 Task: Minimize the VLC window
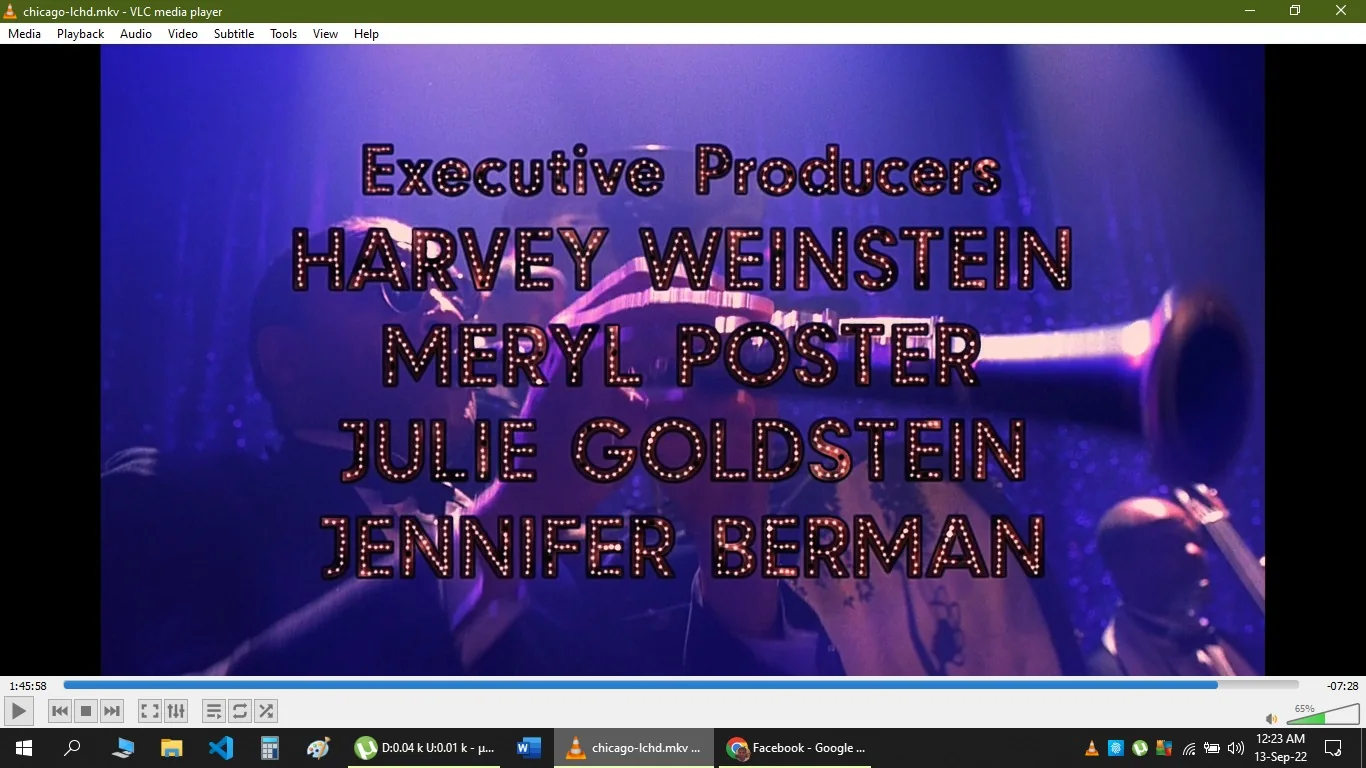click(x=1250, y=11)
